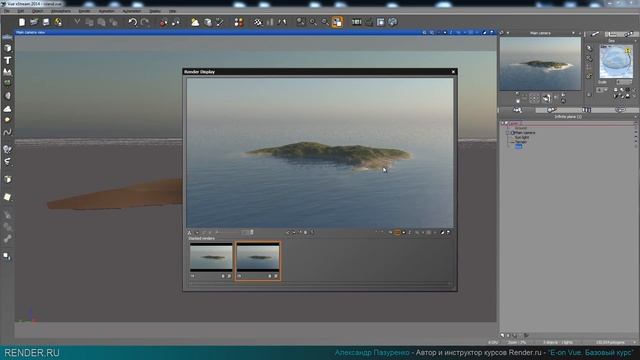Toggle the orange highlighted Render Display toolbar button

397,233
